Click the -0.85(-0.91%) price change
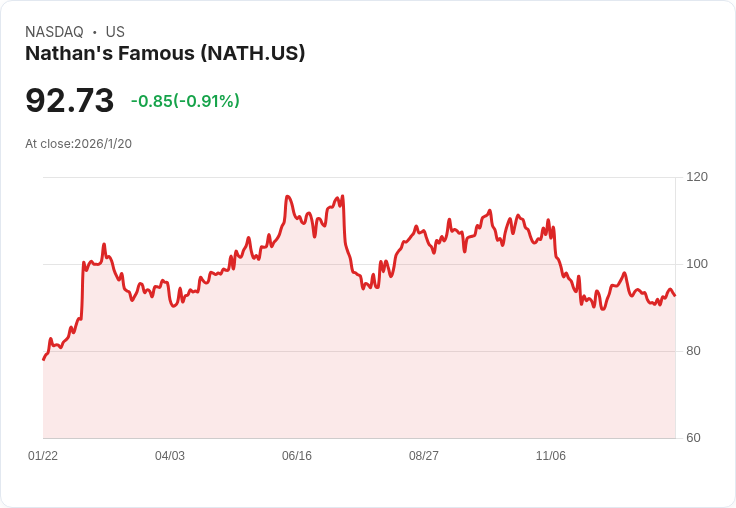736x508 pixels. pos(185,101)
